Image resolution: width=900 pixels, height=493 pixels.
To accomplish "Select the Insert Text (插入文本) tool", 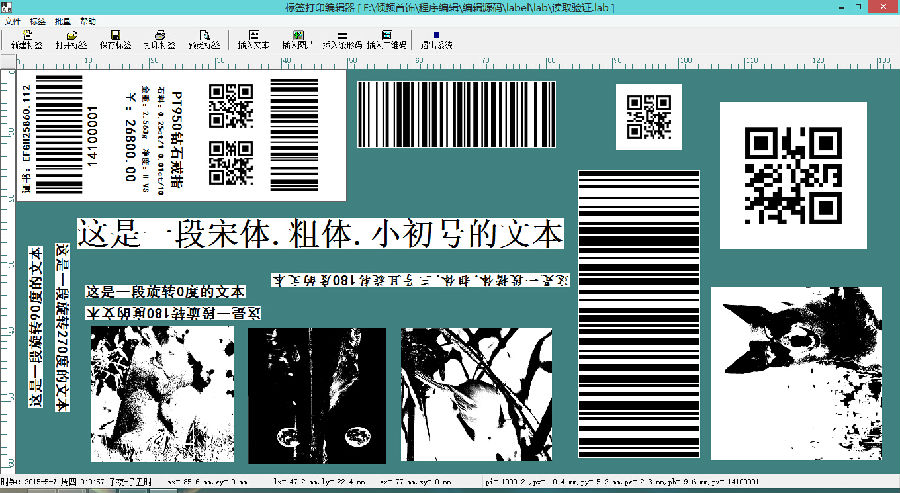I will (x=255, y=39).
